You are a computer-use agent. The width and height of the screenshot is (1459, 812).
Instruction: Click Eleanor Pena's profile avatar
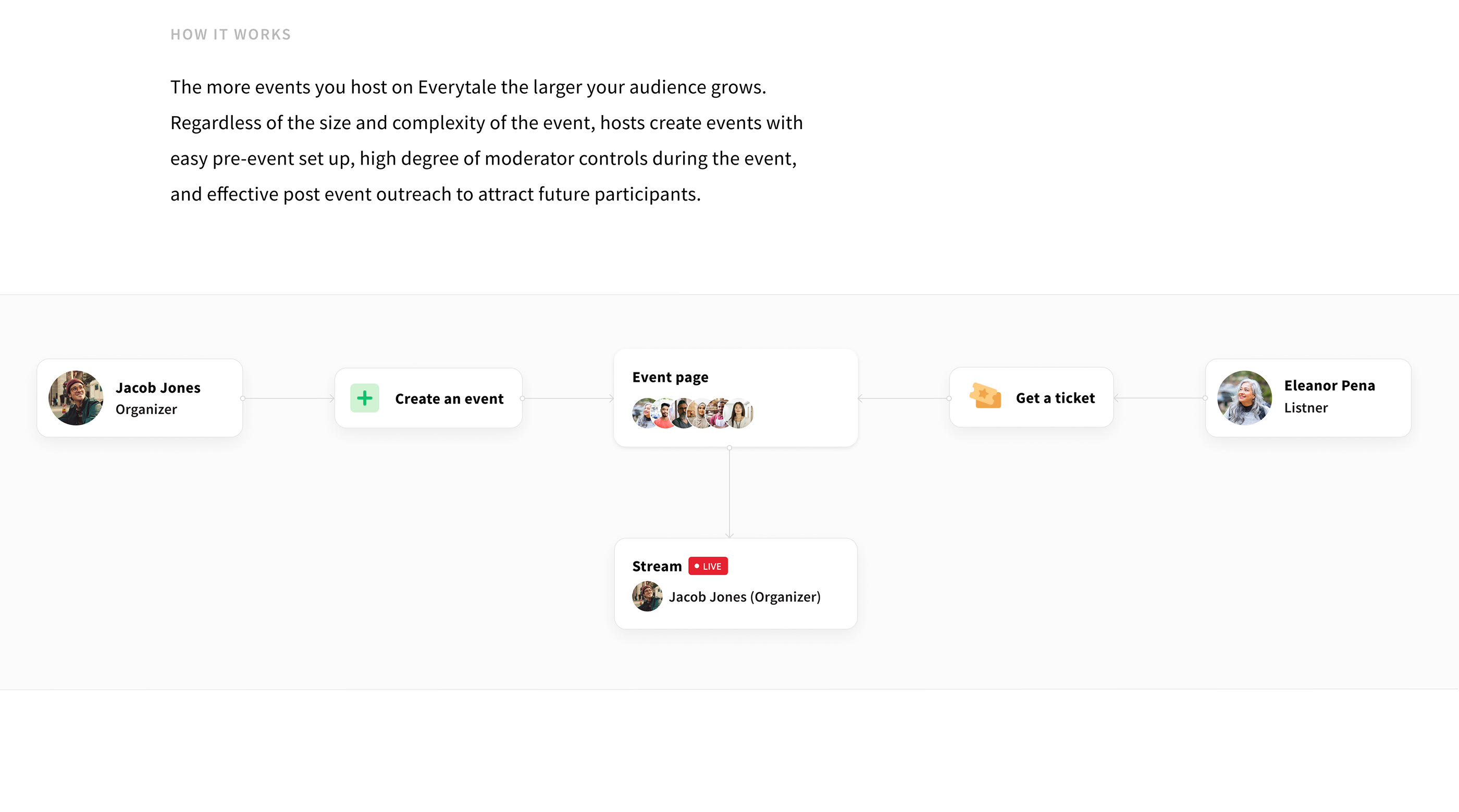[x=1244, y=397]
